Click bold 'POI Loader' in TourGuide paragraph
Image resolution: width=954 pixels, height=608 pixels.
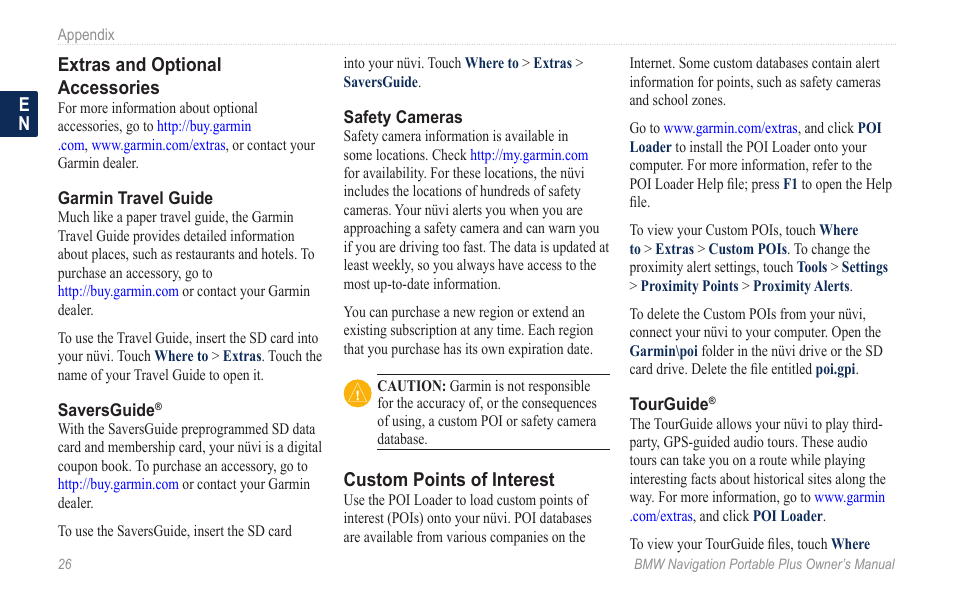(x=788, y=516)
